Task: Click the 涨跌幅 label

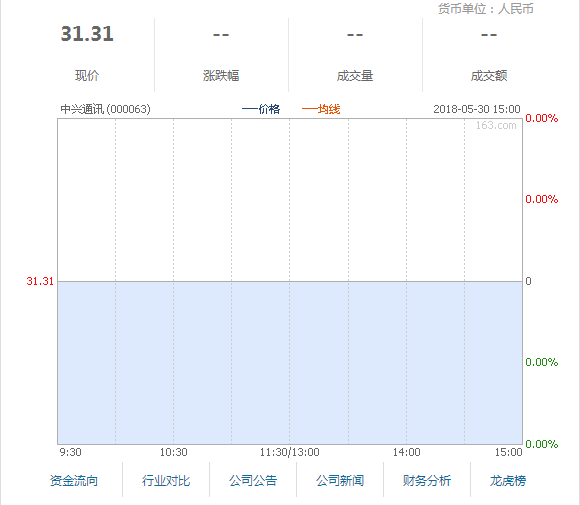Action: click(221, 75)
